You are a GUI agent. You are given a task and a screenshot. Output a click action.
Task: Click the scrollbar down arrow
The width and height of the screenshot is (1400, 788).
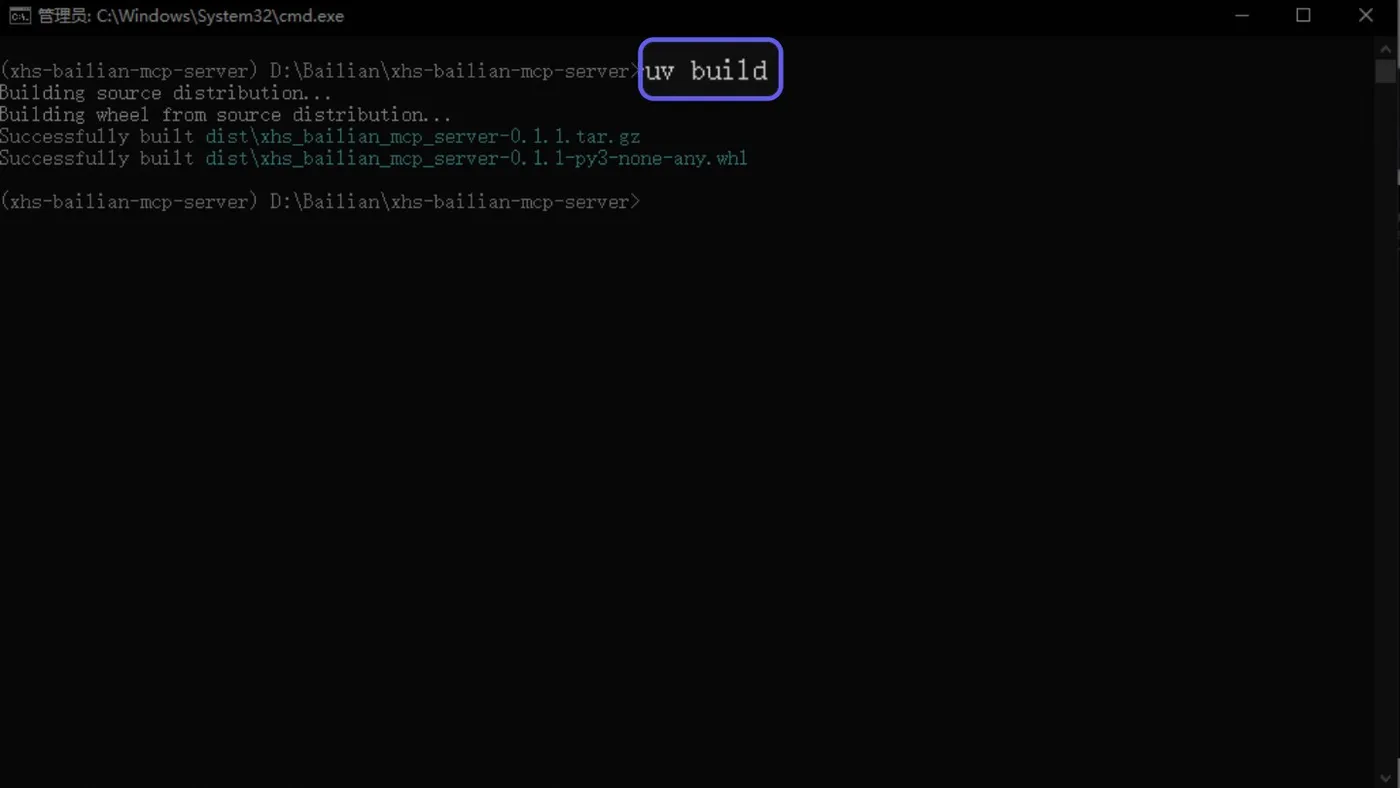coord(1385,777)
